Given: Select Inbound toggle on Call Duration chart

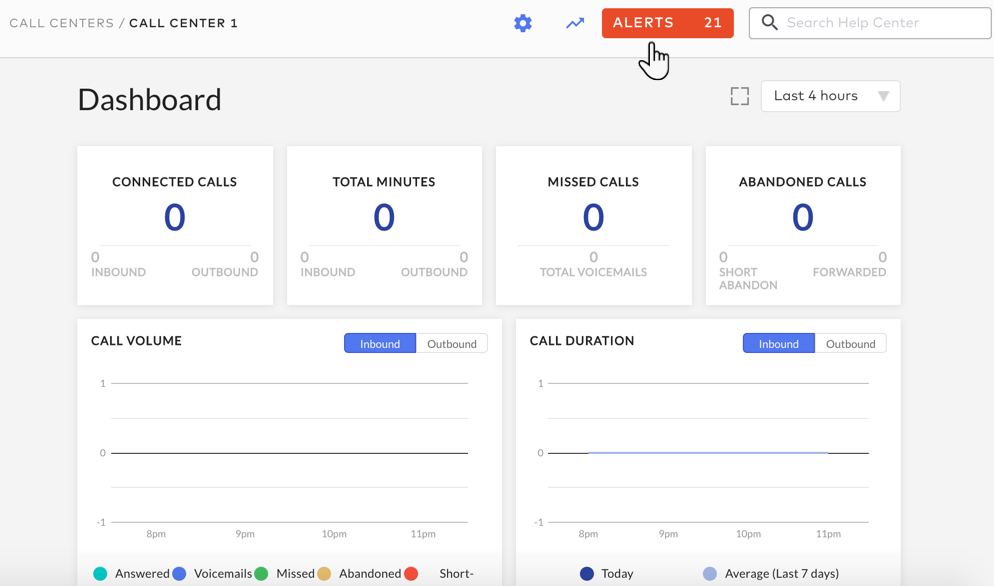Looking at the screenshot, I should click(x=778, y=343).
